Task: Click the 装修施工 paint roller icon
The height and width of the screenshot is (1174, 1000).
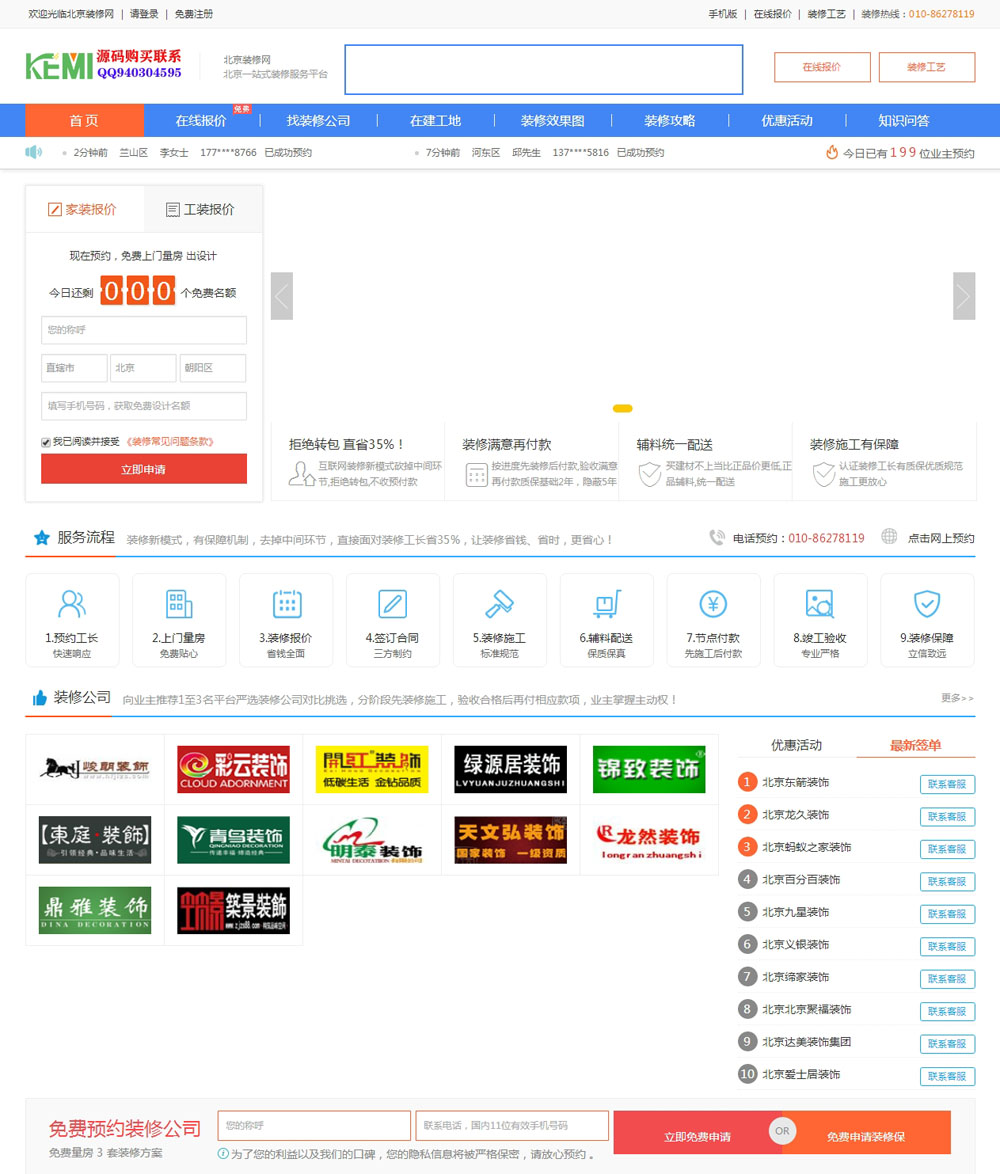Action: [x=499, y=604]
